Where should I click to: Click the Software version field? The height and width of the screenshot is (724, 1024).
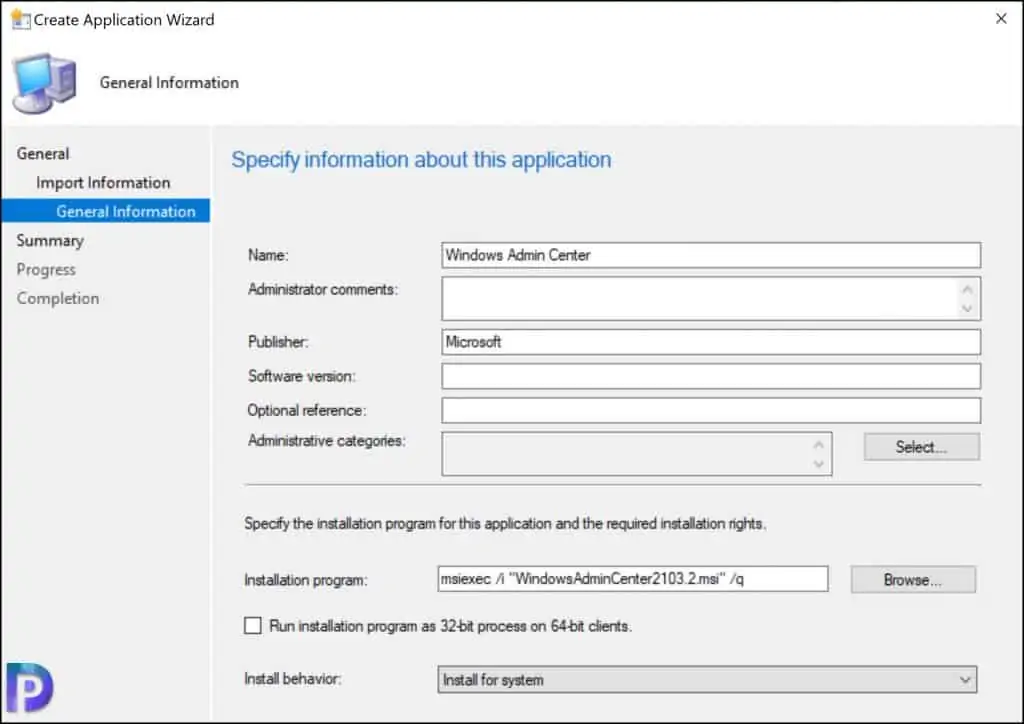(711, 376)
